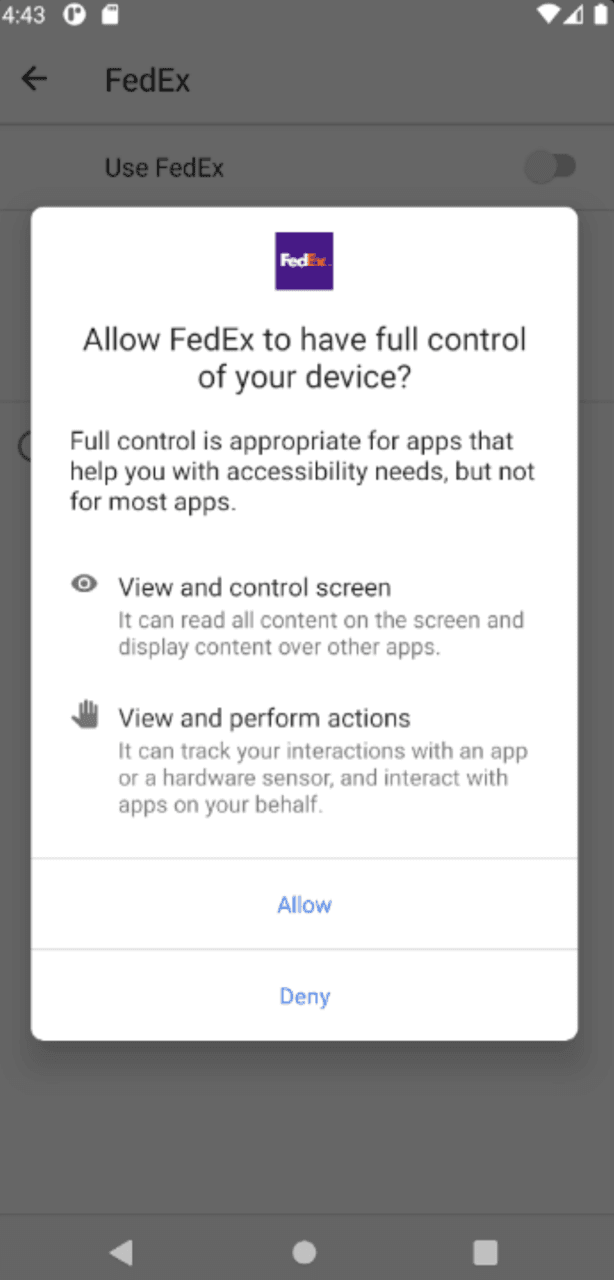
Task: Tap the Wi-Fi signal icon in status bar
Action: (x=548, y=14)
